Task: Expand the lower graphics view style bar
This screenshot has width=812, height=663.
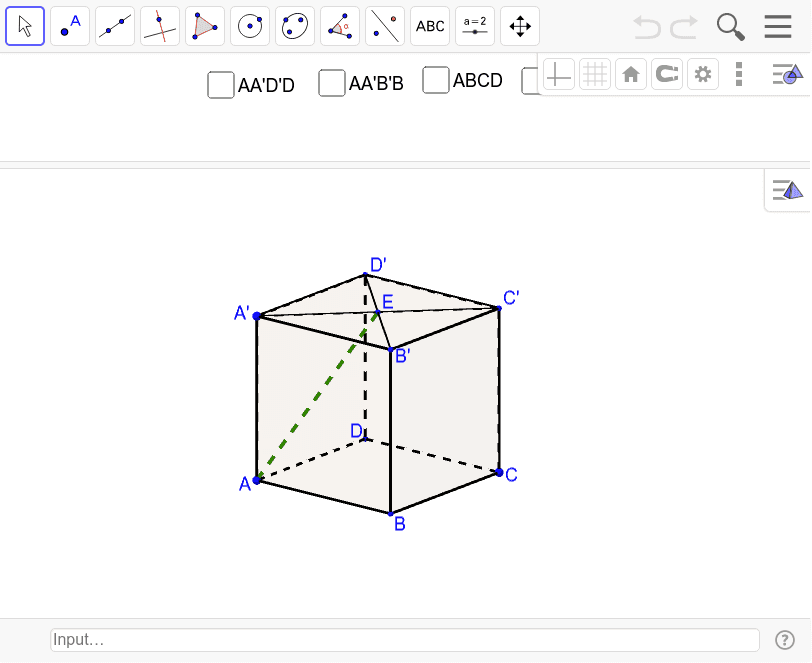Action: (x=788, y=190)
